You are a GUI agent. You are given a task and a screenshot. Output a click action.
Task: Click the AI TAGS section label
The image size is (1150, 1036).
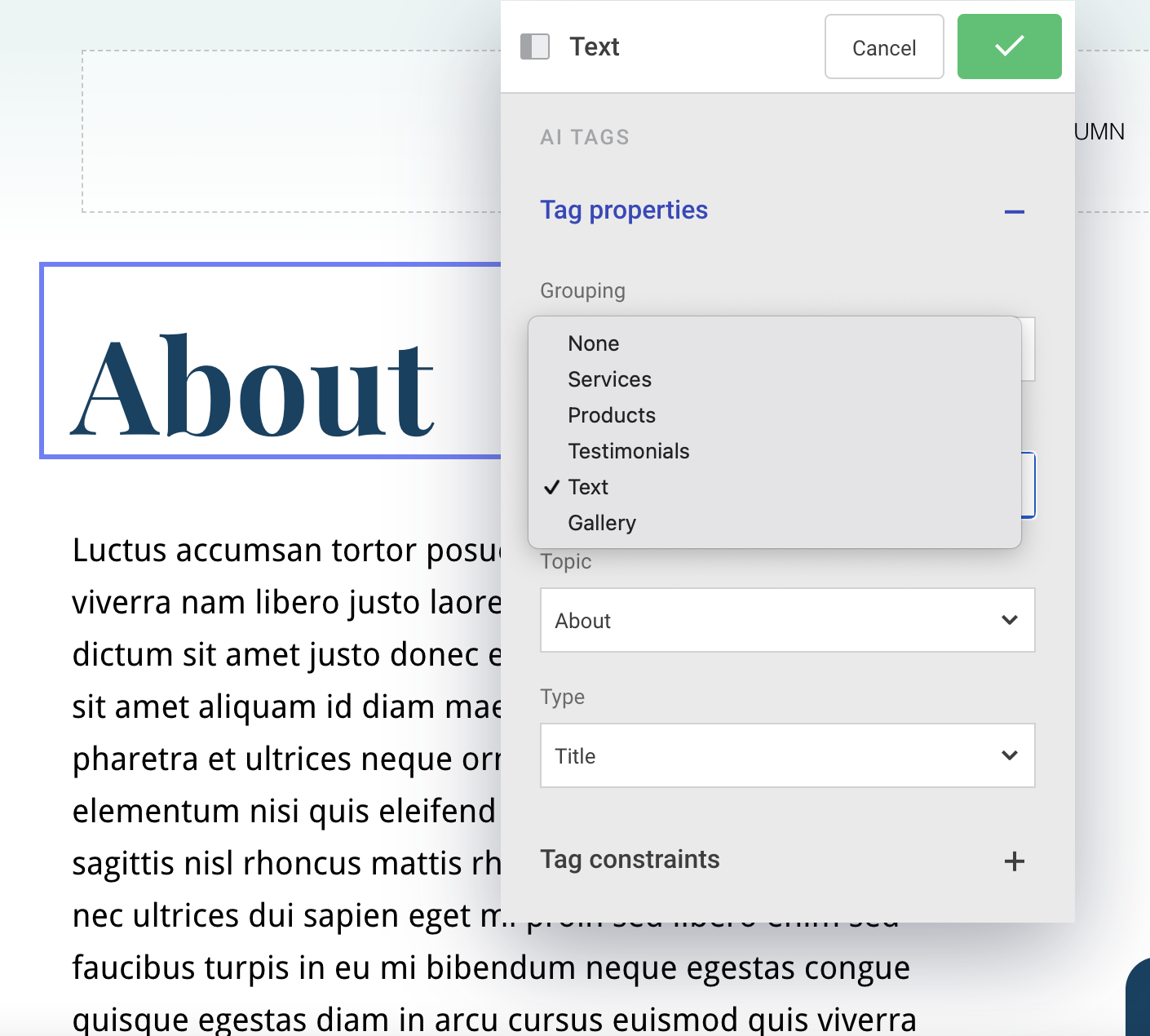585,137
